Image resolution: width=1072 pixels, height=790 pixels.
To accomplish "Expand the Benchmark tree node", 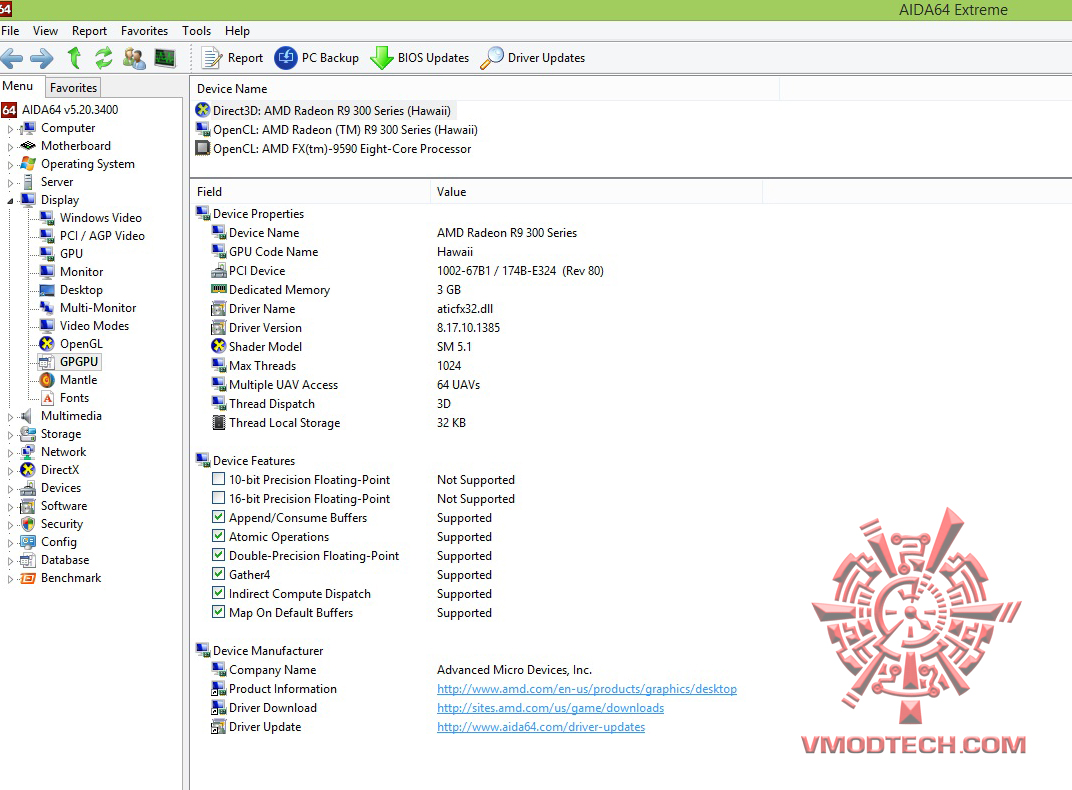I will (x=10, y=579).
